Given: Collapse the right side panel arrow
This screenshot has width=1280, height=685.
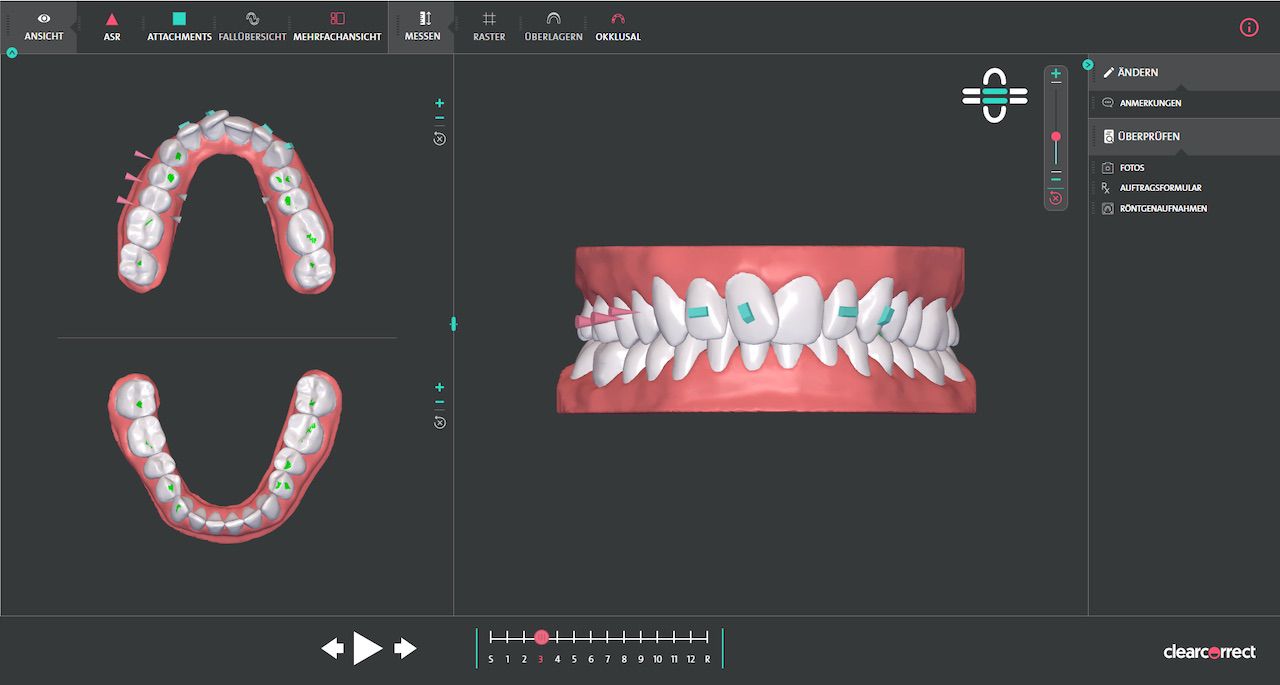Looking at the screenshot, I should (x=1088, y=64).
